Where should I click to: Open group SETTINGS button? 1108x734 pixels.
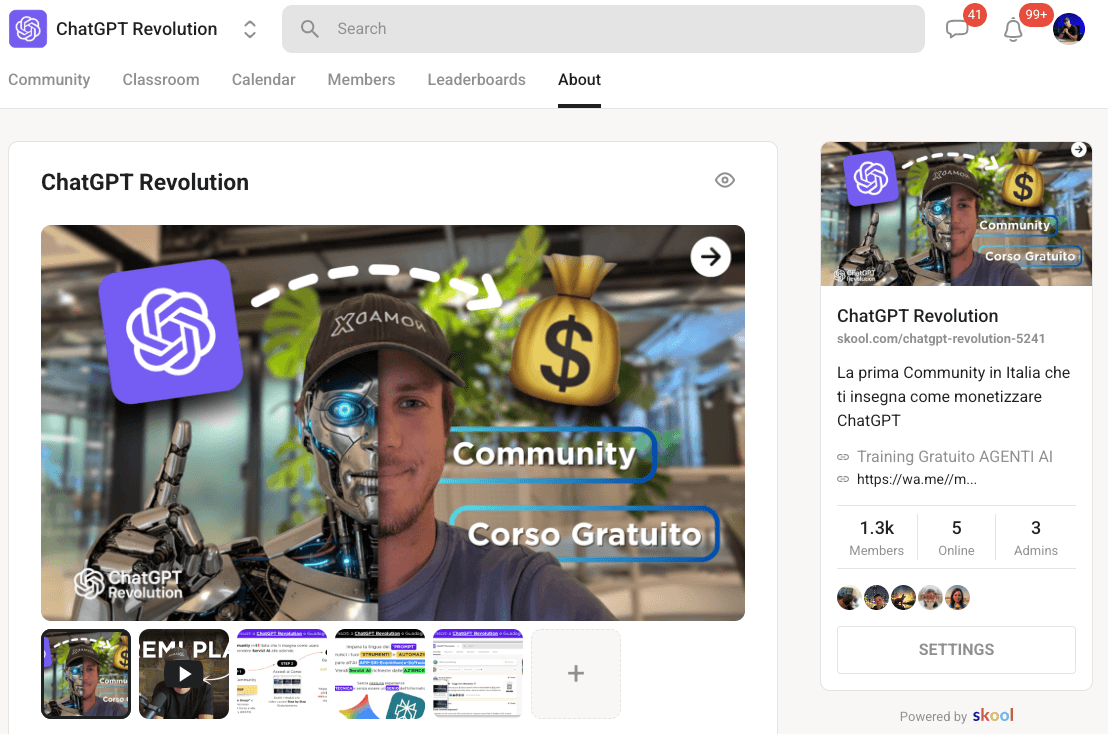956,650
